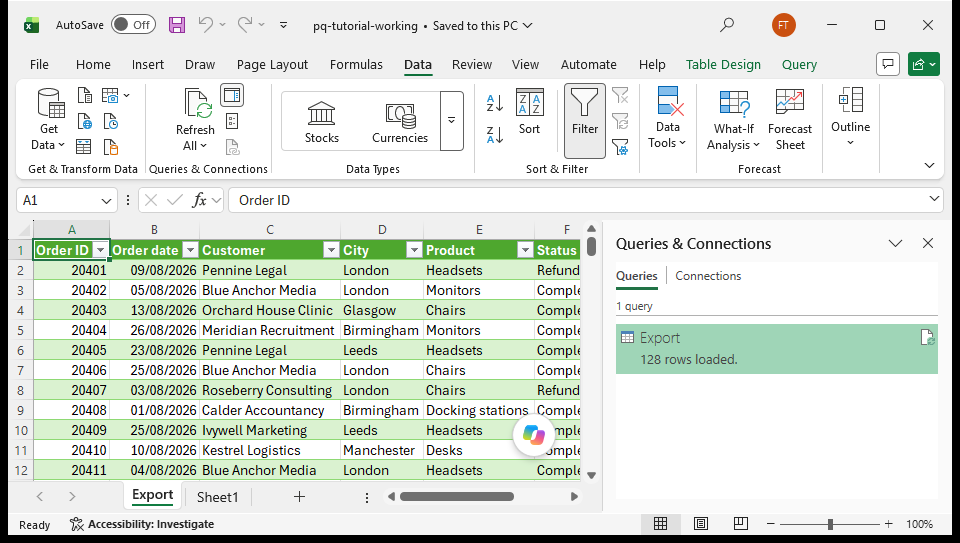Select the Currencies data type
The width and height of the screenshot is (960, 543).
pyautogui.click(x=400, y=122)
